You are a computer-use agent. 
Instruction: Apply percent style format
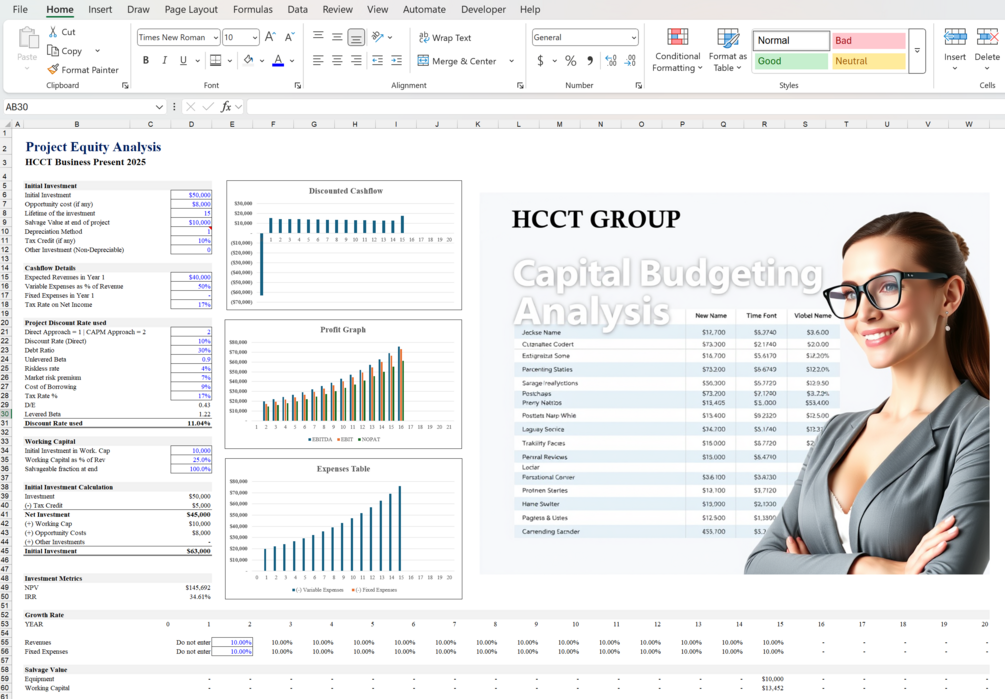click(570, 60)
